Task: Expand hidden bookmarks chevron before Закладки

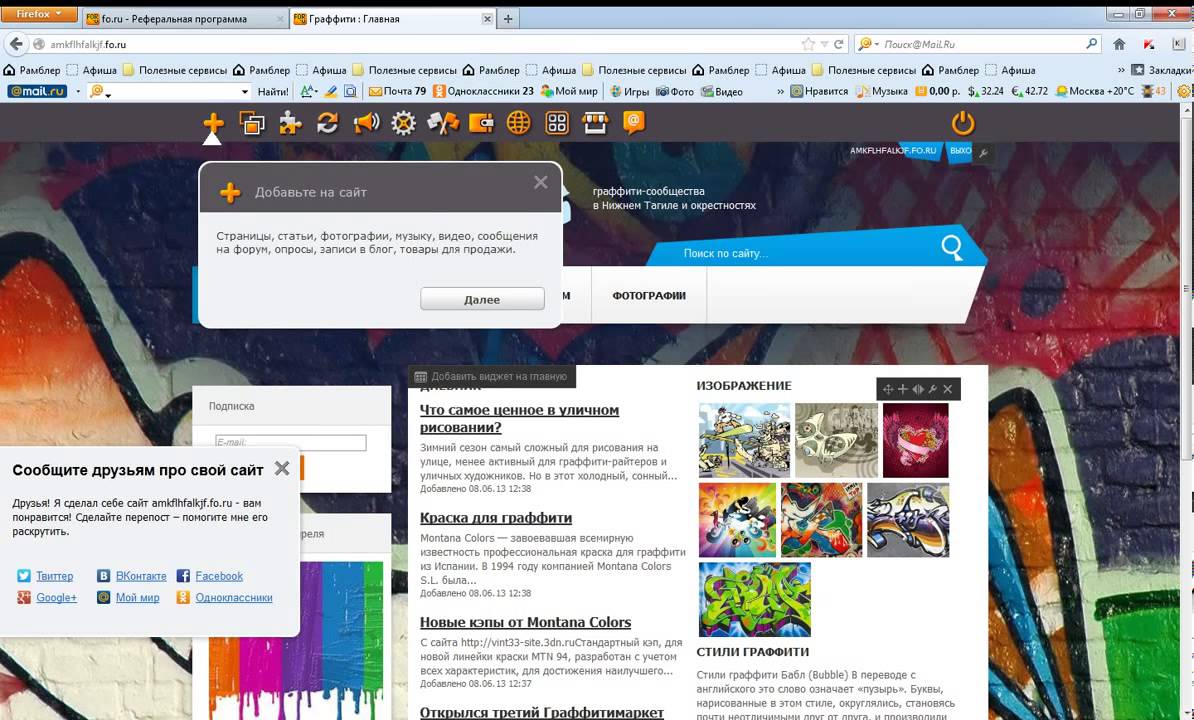Action: coord(1121,70)
